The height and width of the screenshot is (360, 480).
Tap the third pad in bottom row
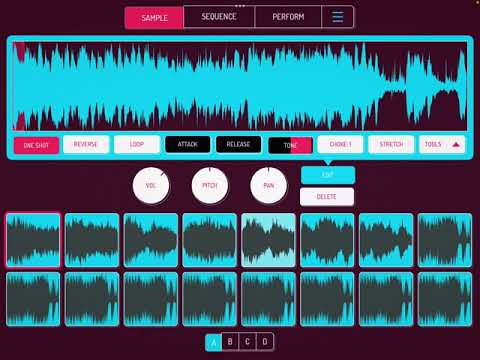click(x=151, y=299)
